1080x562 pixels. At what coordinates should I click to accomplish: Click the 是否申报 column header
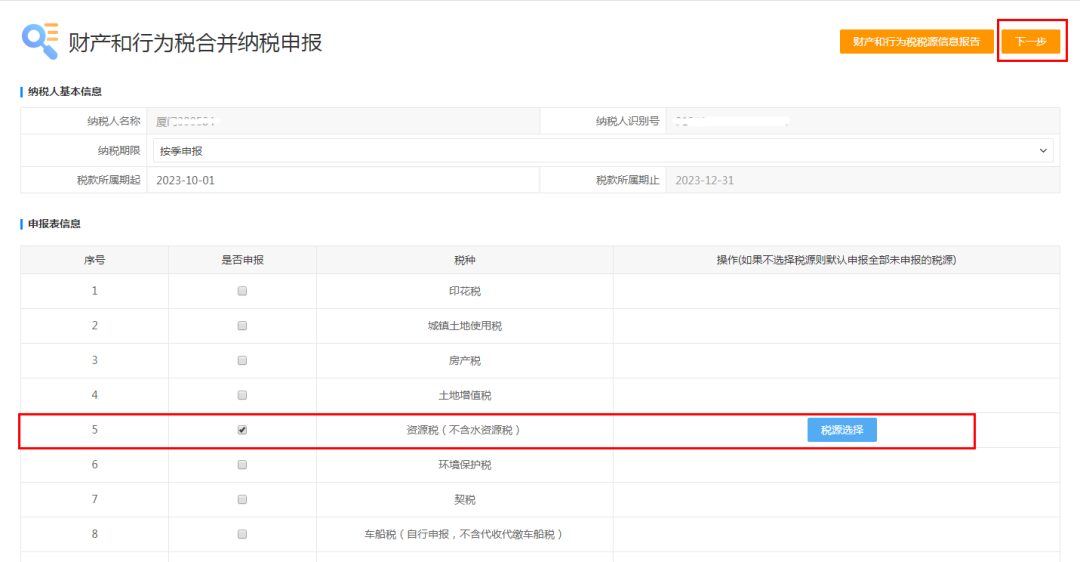[x=242, y=260]
